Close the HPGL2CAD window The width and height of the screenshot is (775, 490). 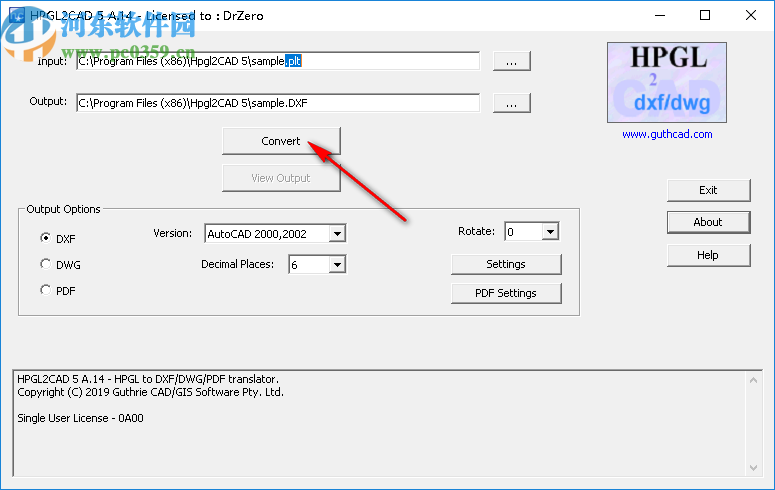751,15
